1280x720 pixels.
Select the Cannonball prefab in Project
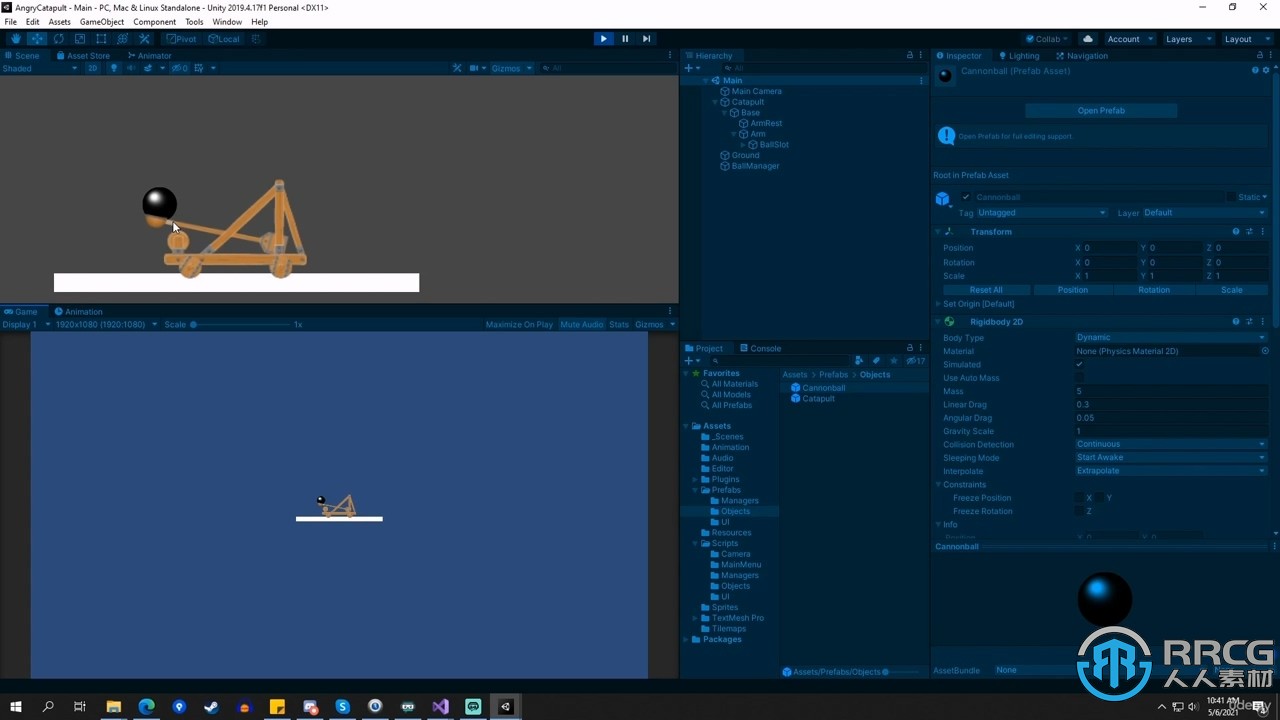tap(818, 388)
